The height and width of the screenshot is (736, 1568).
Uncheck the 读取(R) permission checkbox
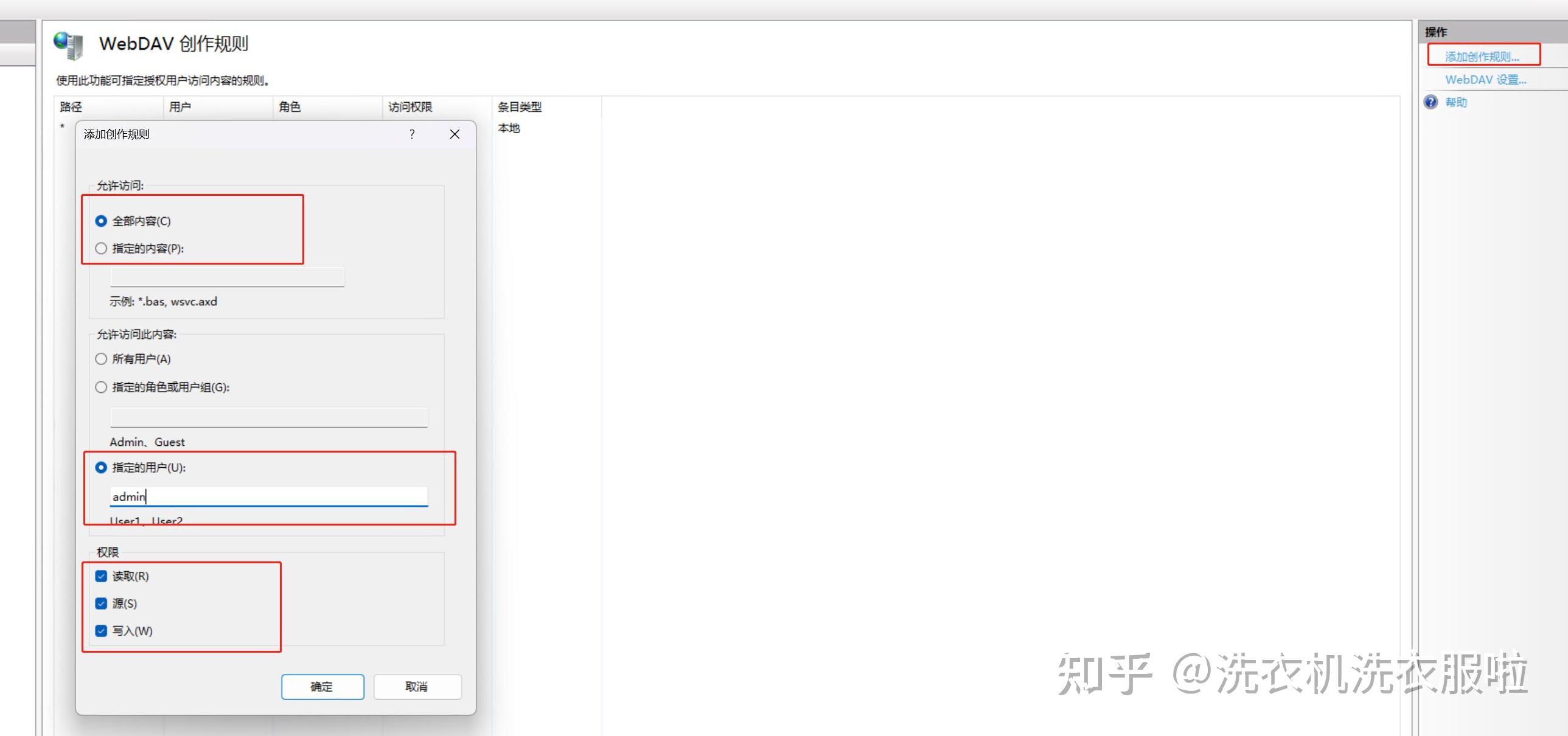click(x=101, y=576)
